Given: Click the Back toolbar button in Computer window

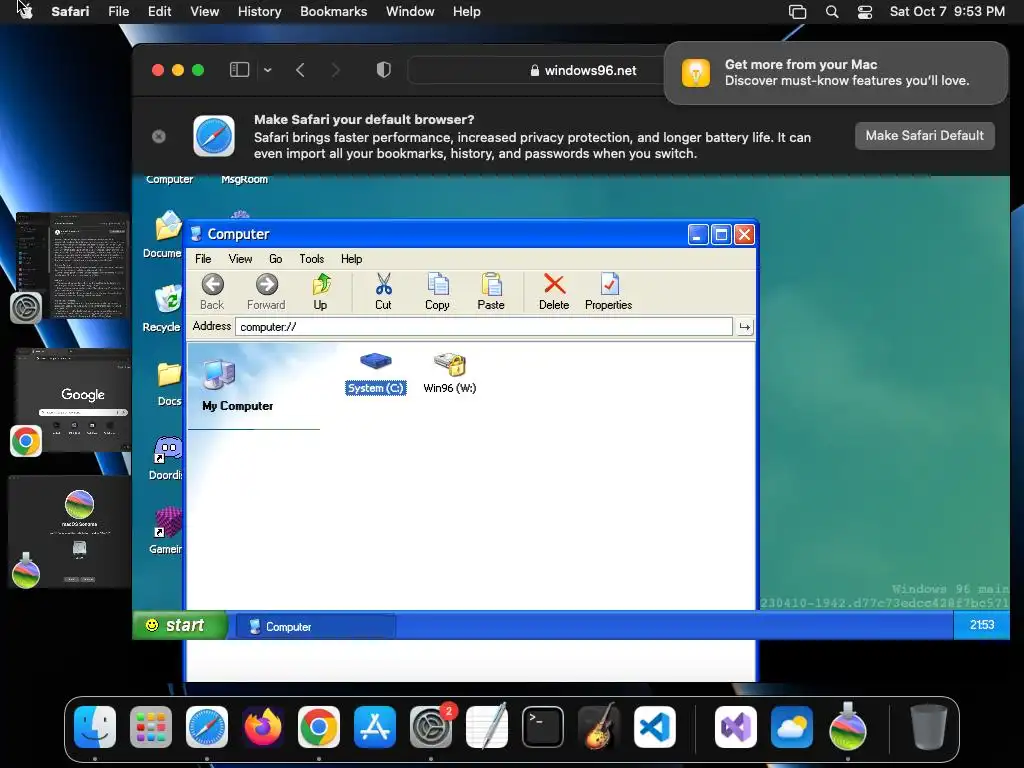Looking at the screenshot, I should [x=212, y=291].
